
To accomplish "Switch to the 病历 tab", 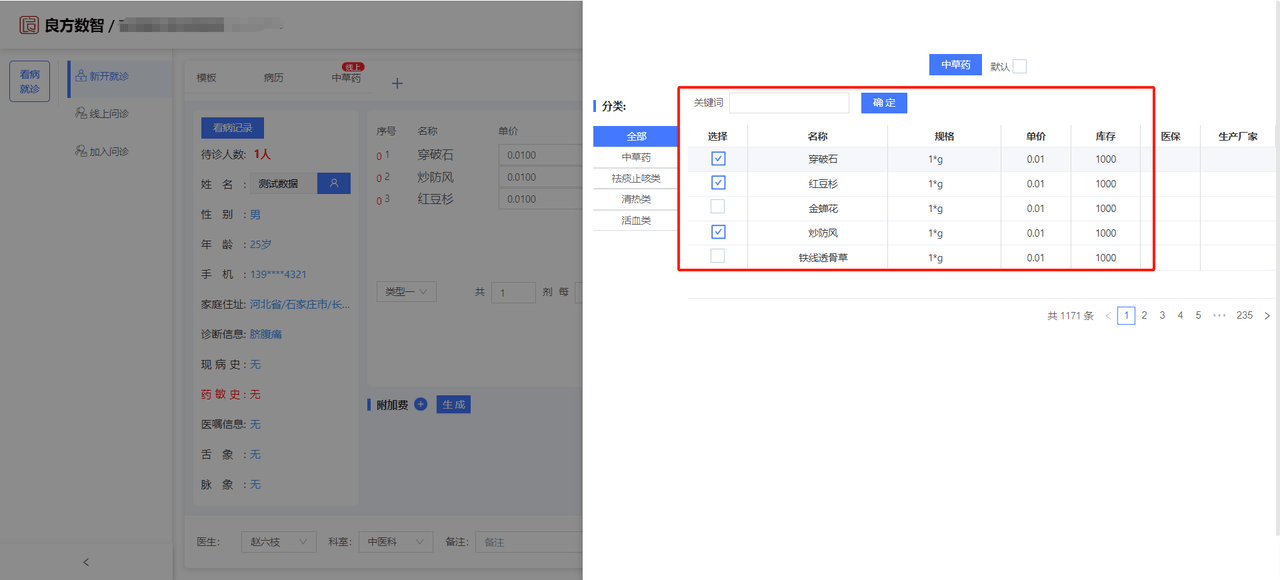I will [273, 78].
